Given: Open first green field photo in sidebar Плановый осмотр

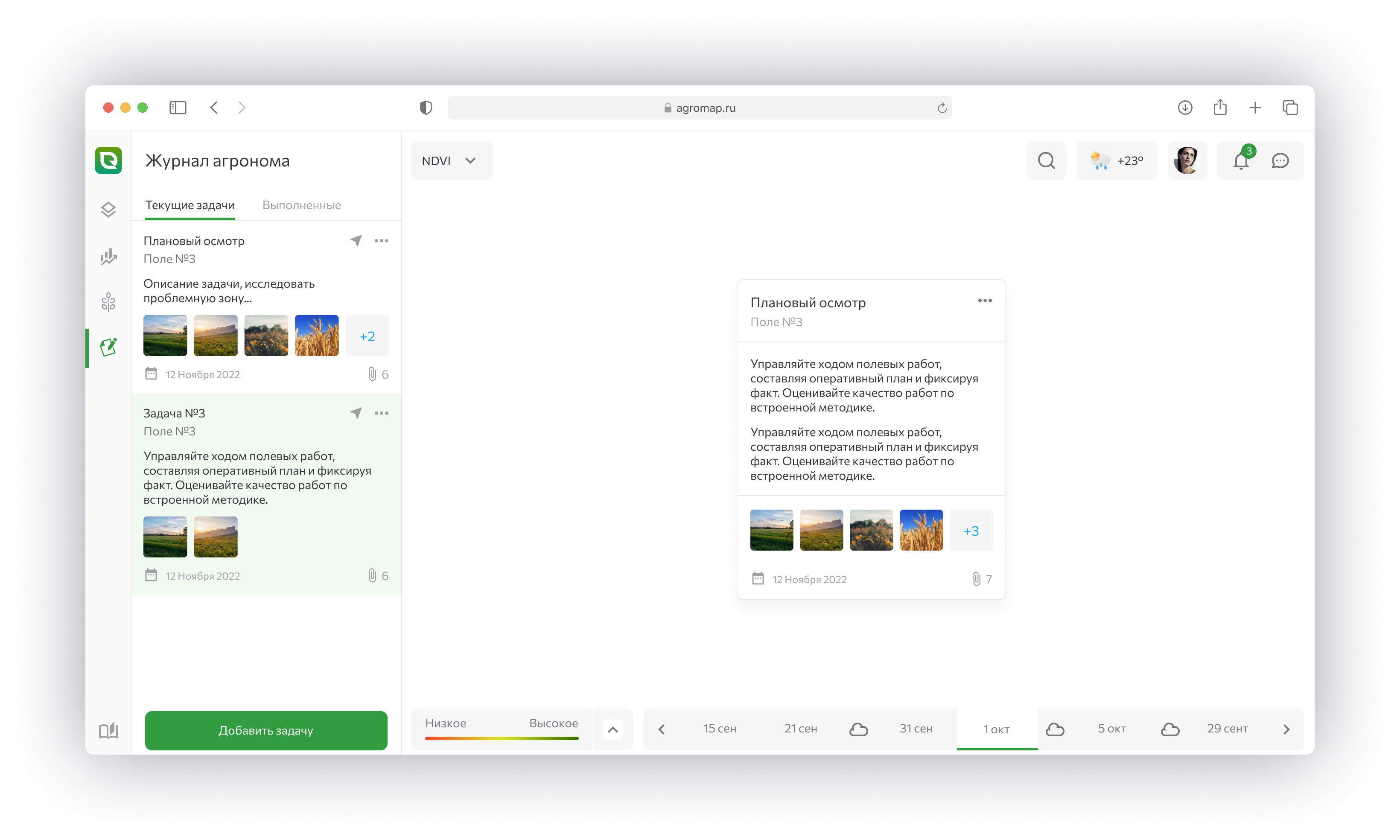Looking at the screenshot, I should pyautogui.click(x=165, y=335).
